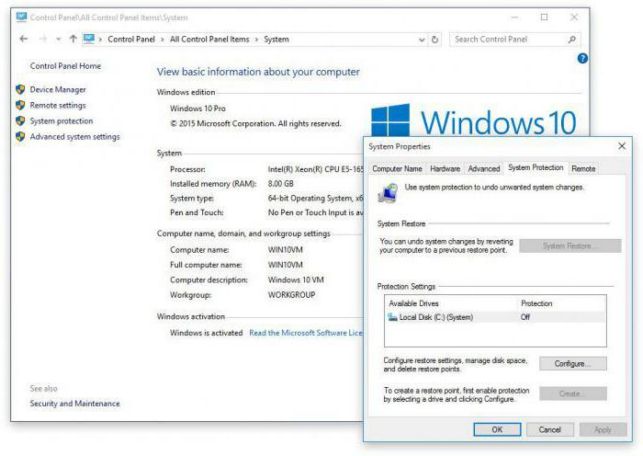Go back with the back arrow
643x456 pixels.
tap(23, 39)
